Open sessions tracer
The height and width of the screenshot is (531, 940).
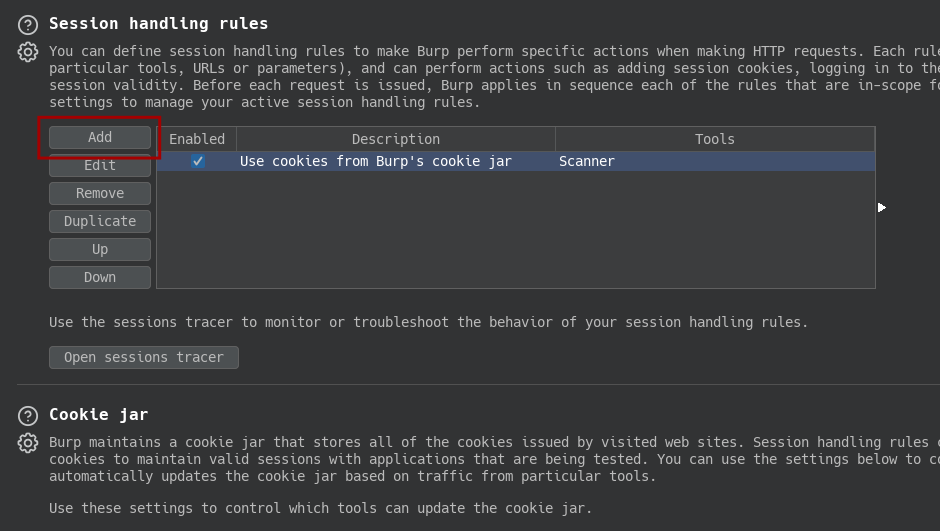point(144,357)
